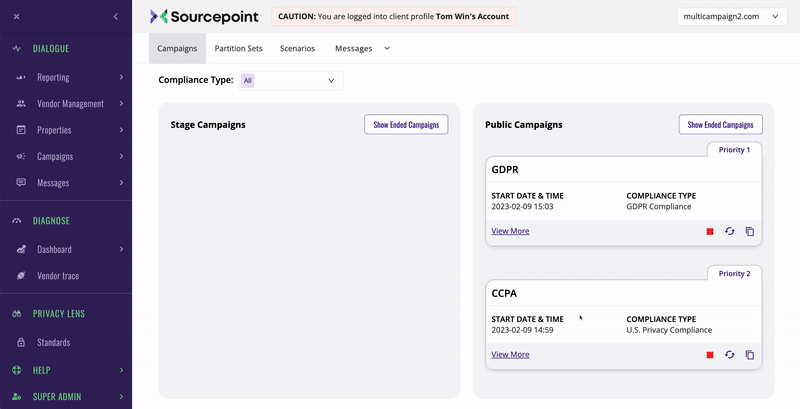Switch to the Partition Sets tab
Viewport: 800px width, 409px height.
[x=238, y=48]
